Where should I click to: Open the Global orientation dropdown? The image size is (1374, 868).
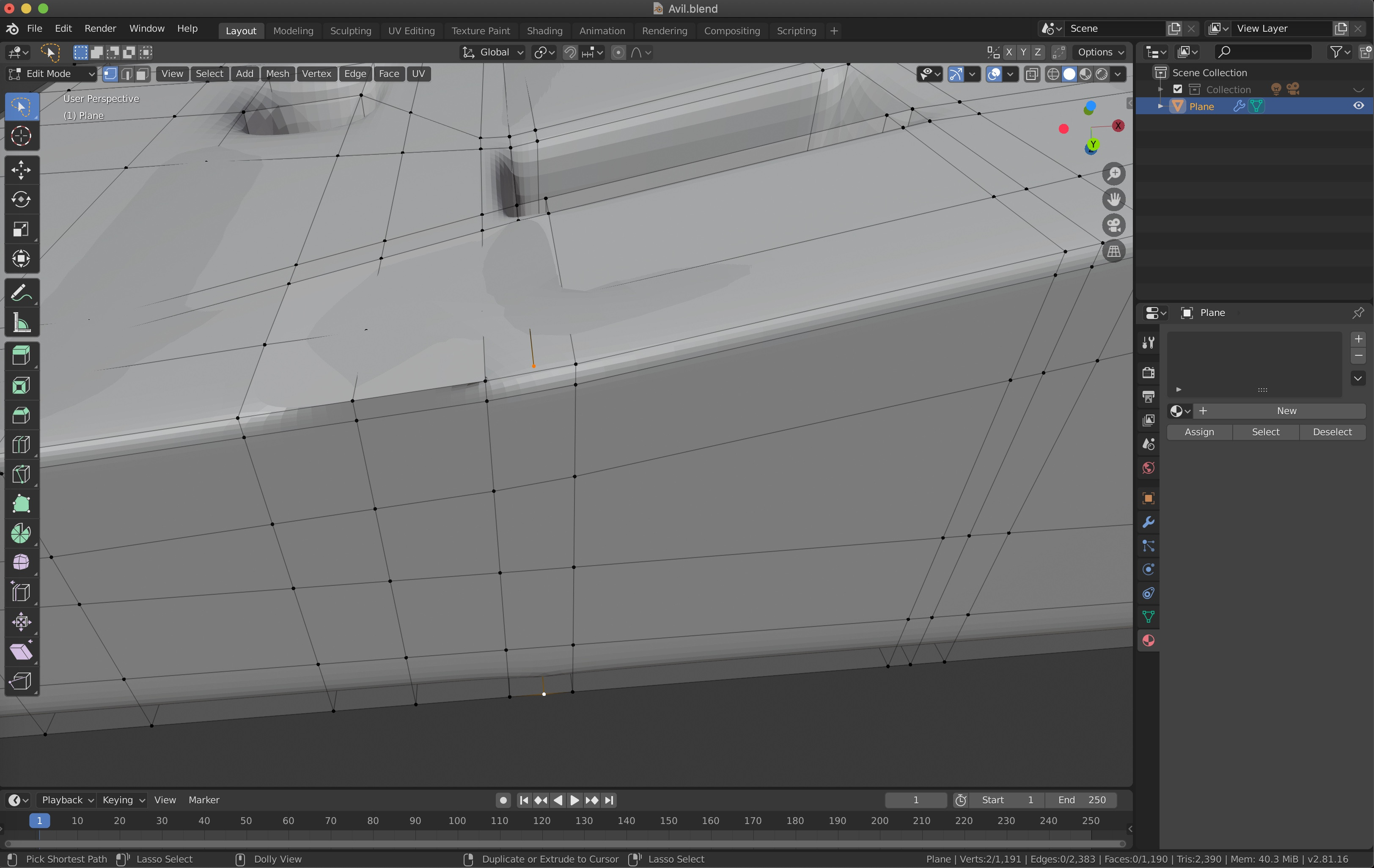pyautogui.click(x=493, y=52)
